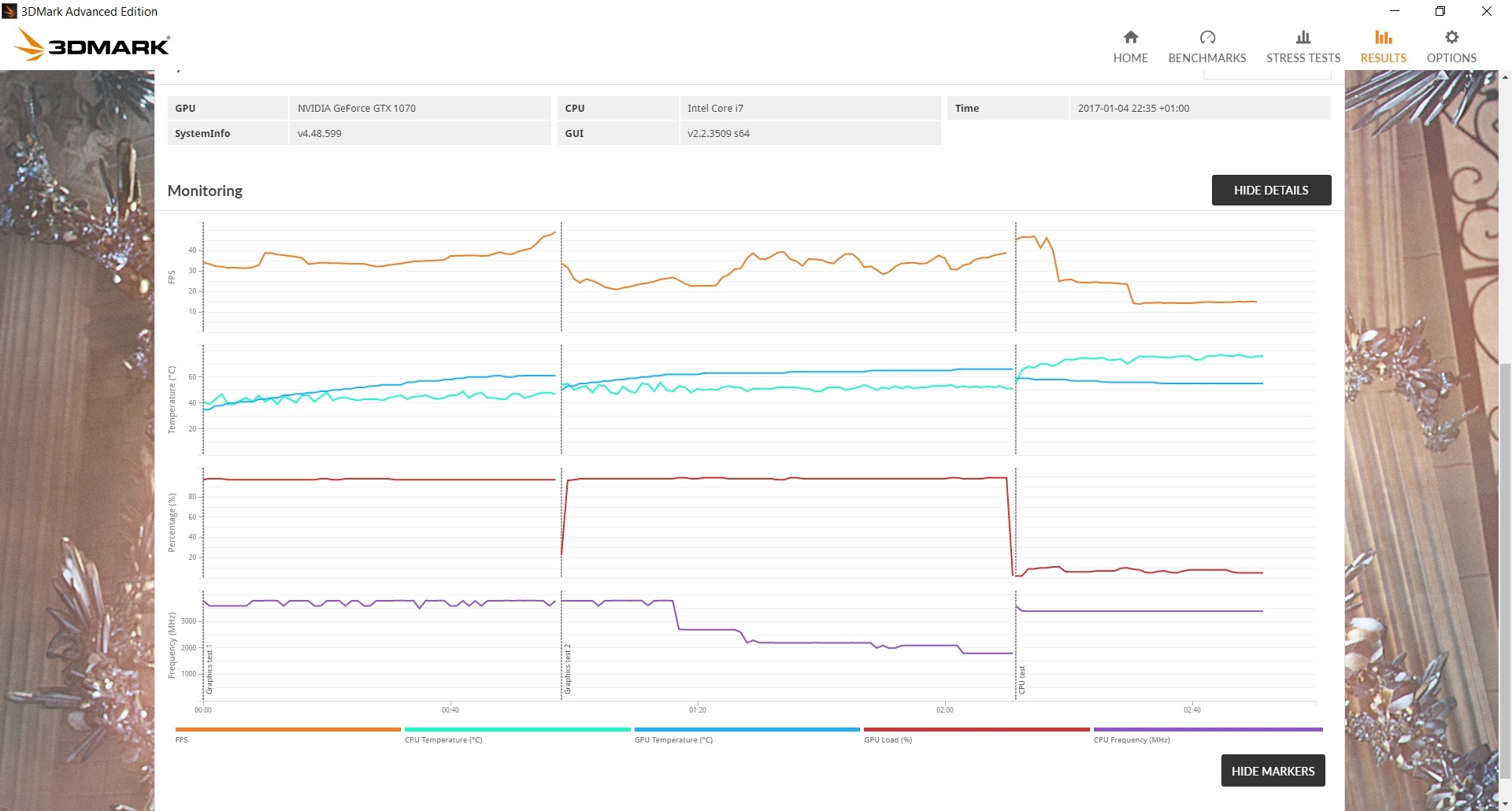Click the orange FPS legend color bar
Image resolution: width=1512 pixels, height=811 pixels.
tap(287, 729)
